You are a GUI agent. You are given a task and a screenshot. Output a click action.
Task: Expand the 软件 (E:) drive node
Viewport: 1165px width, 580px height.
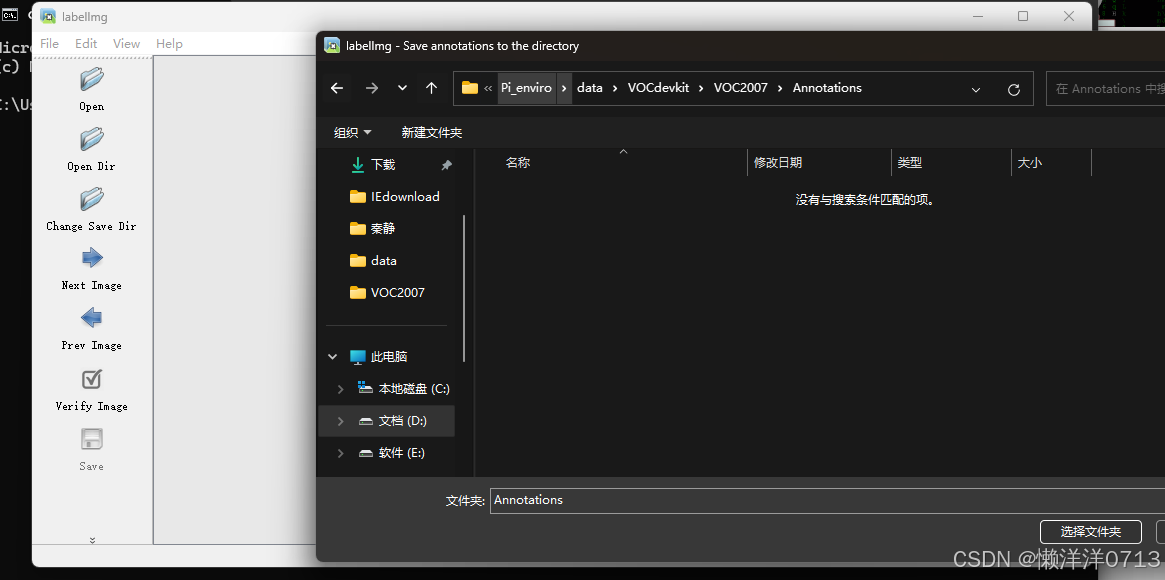pyautogui.click(x=340, y=453)
